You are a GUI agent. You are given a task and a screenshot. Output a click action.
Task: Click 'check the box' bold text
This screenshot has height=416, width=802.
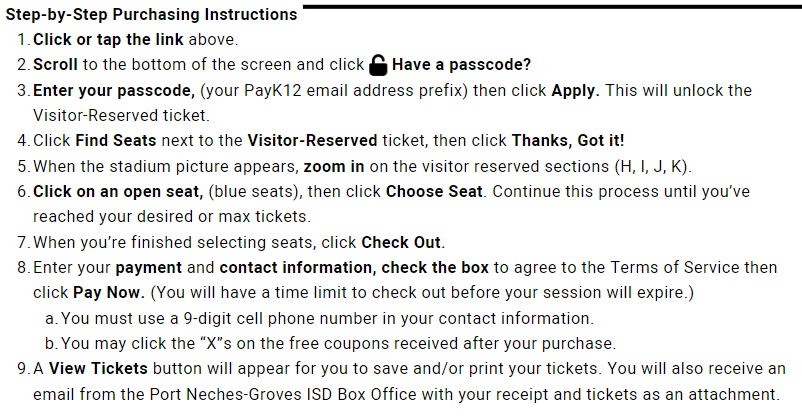435,268
